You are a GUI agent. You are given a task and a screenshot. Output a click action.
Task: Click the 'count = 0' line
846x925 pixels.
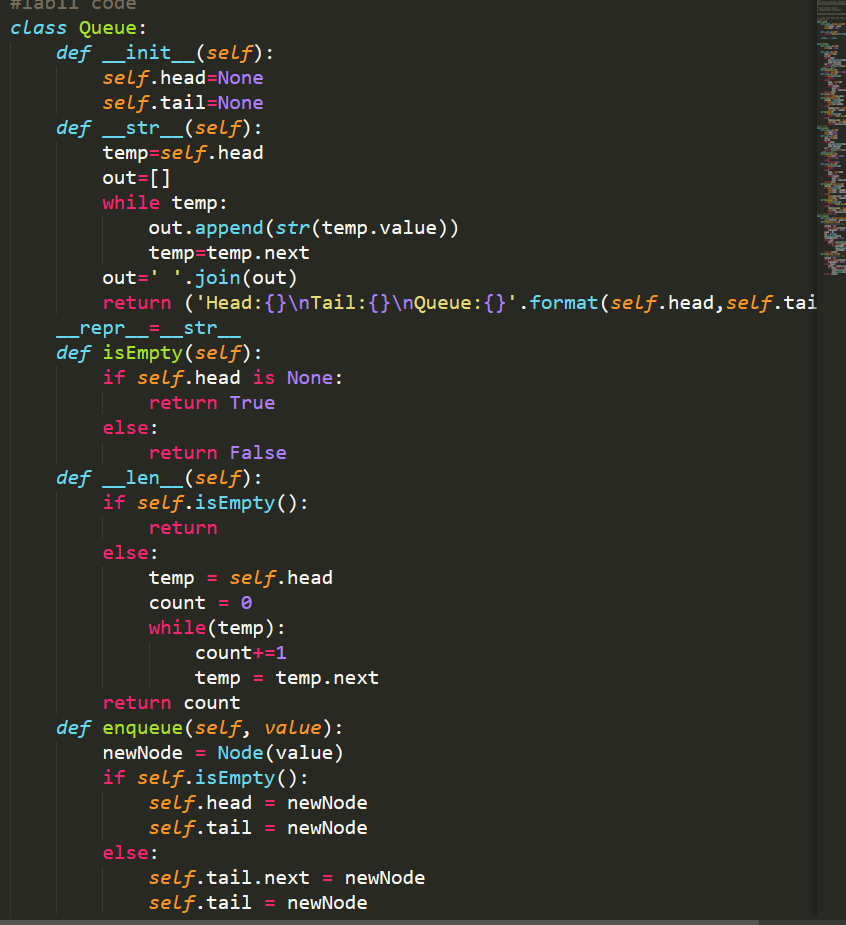201,603
